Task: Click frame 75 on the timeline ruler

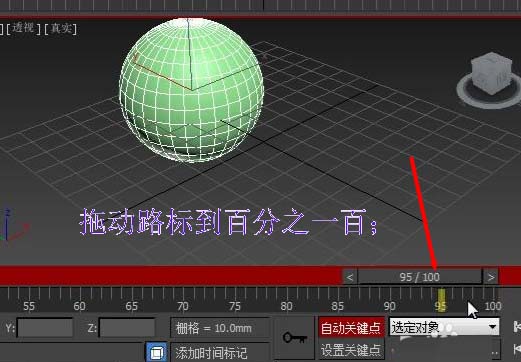Action: pyautogui.click(x=235, y=306)
